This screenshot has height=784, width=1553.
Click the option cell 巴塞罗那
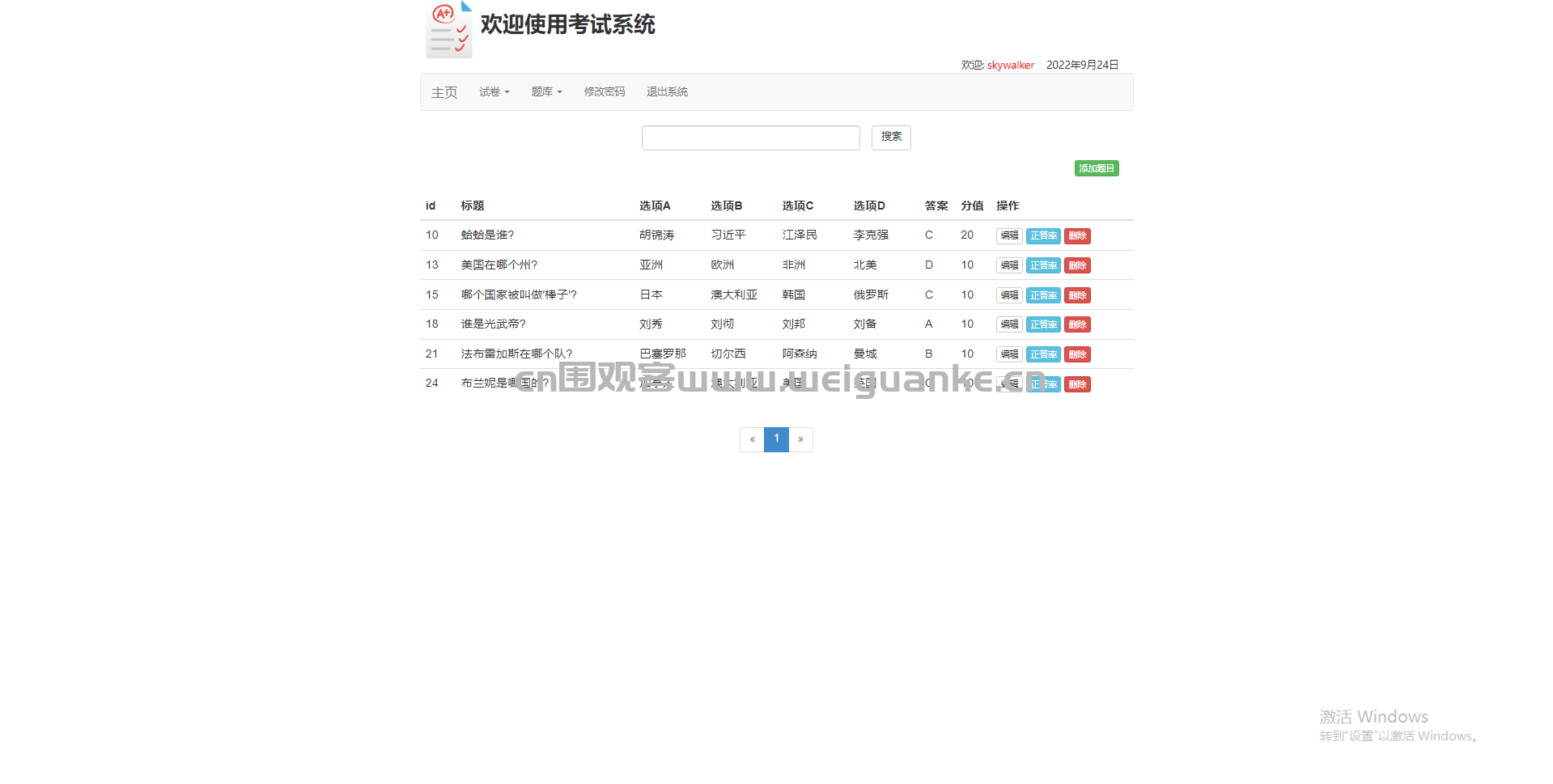coord(663,354)
